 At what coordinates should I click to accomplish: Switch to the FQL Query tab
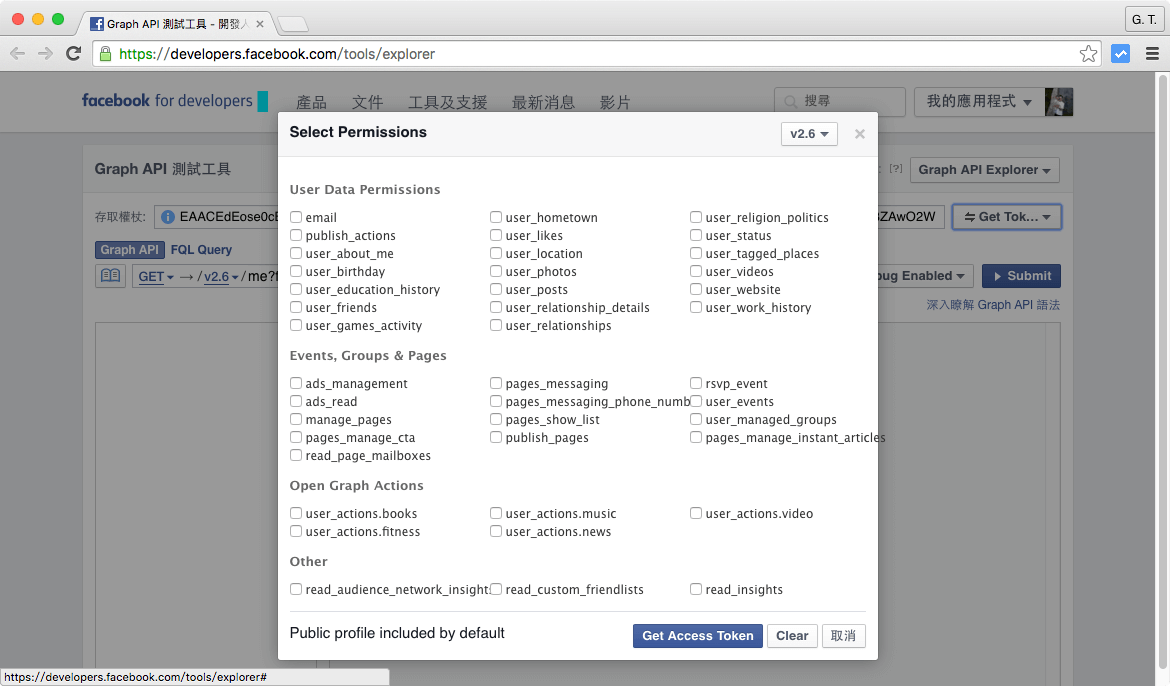201,250
